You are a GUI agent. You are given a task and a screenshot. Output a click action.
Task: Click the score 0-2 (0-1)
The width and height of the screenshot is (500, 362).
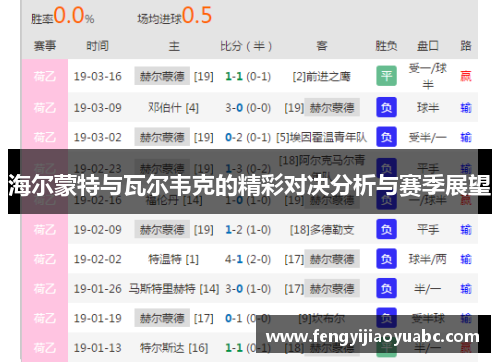(248, 137)
